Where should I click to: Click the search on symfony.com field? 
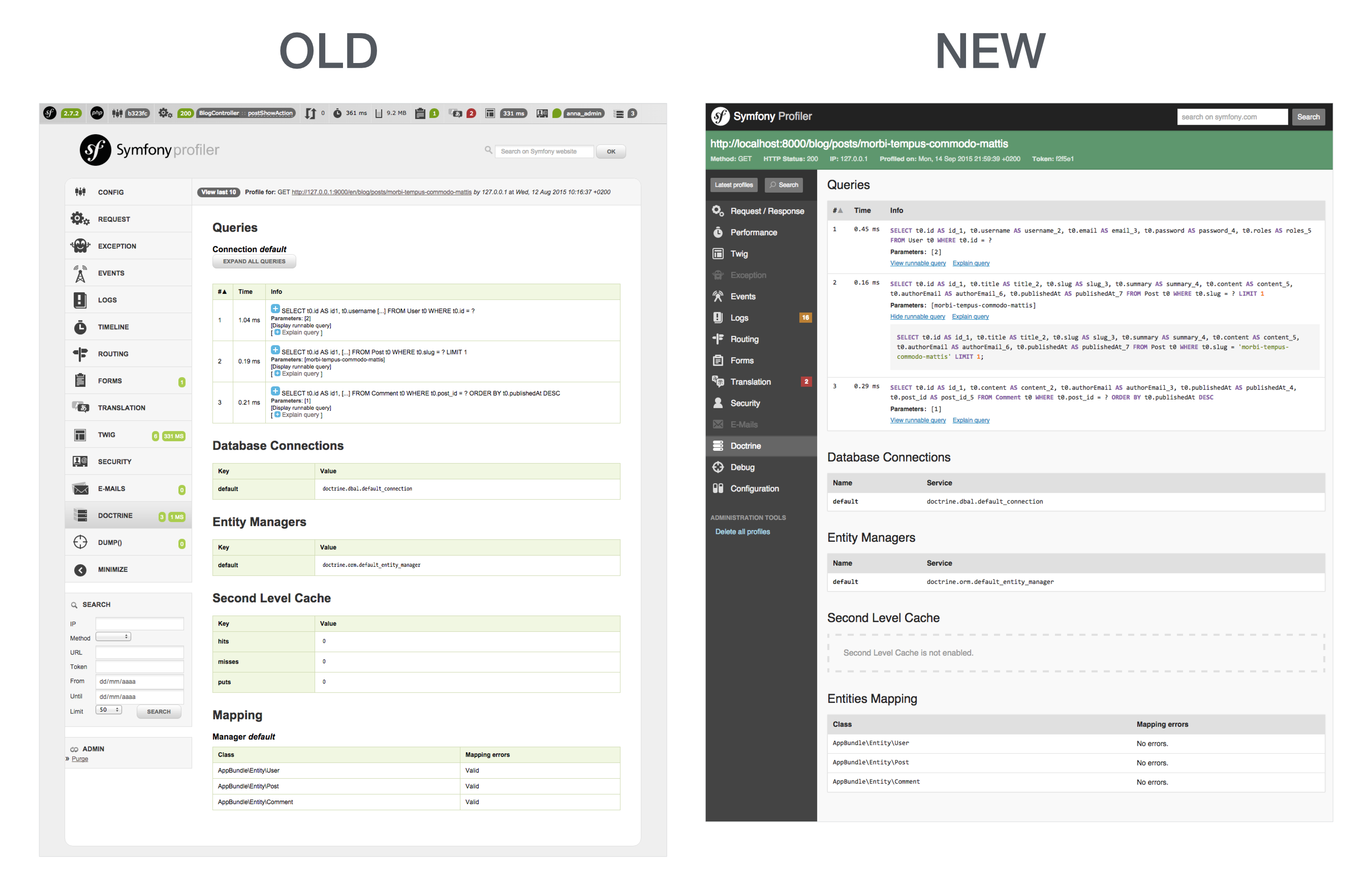[1232, 116]
